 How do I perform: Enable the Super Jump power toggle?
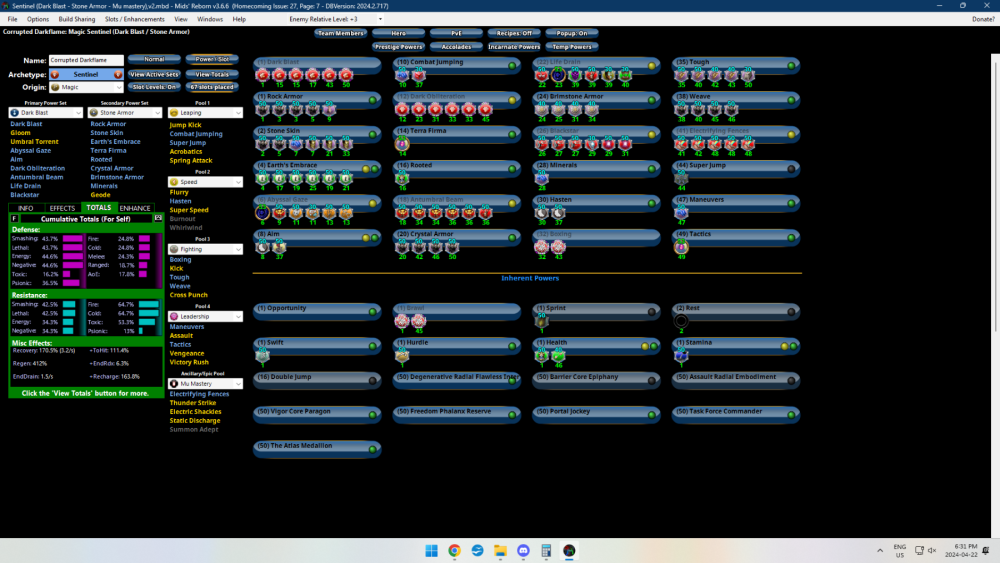791,169
